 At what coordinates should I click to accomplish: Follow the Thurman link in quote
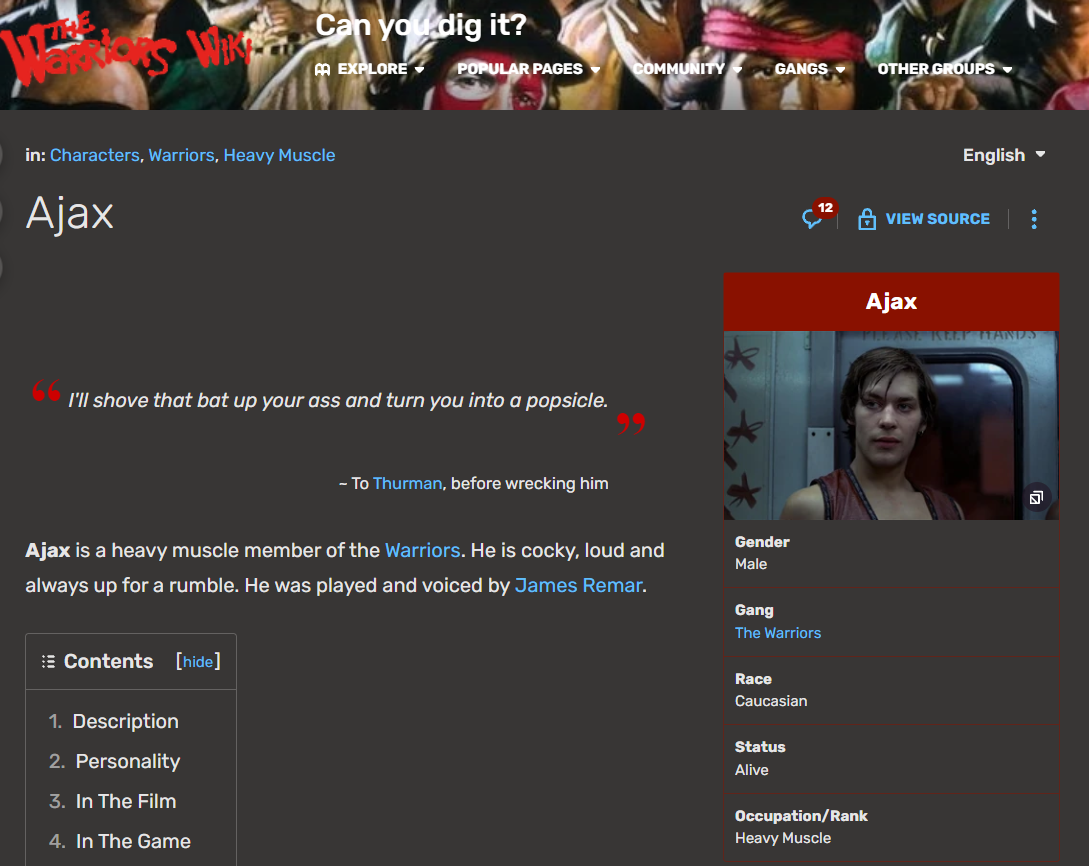point(407,483)
